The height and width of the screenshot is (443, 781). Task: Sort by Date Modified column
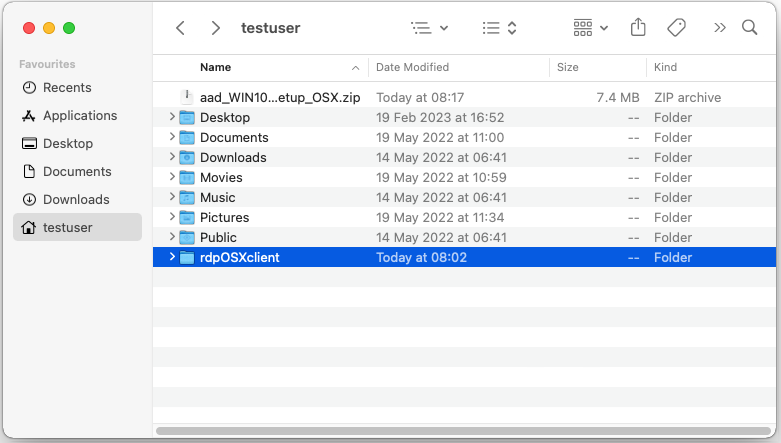(x=412, y=67)
